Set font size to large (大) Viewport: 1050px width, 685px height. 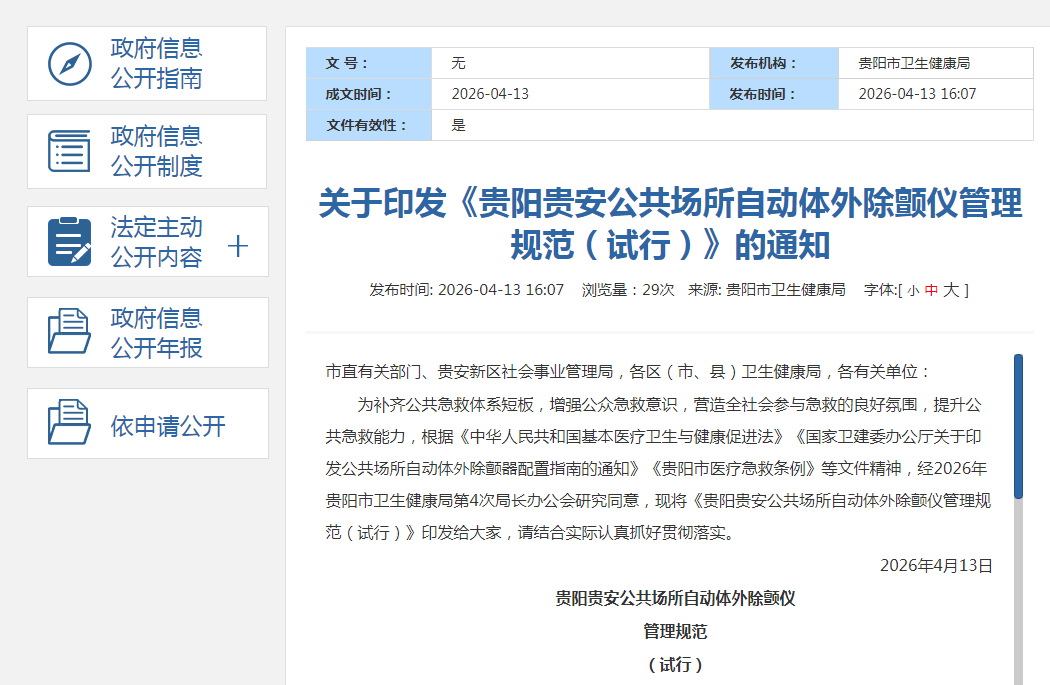951,290
